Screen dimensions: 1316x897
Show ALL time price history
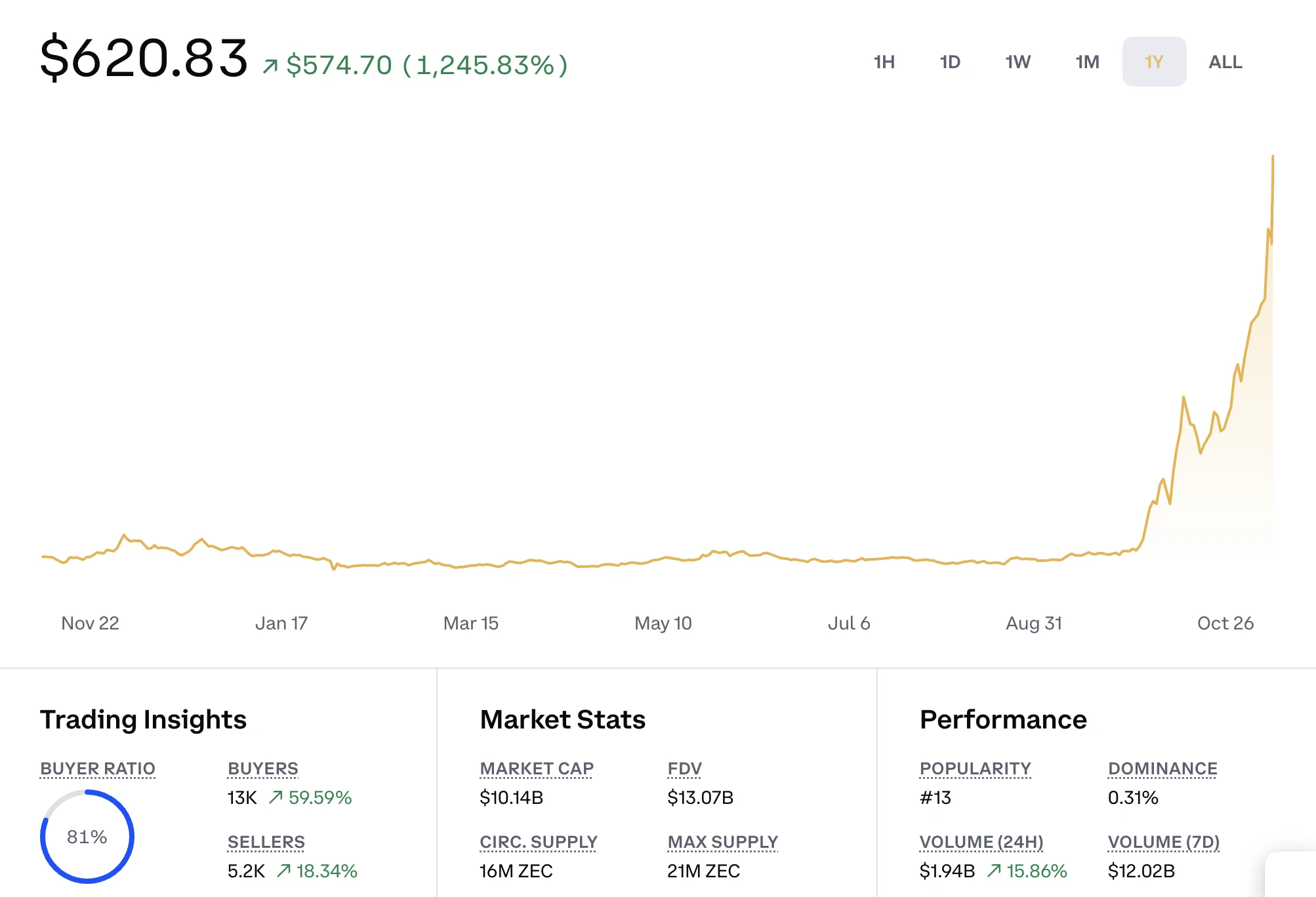(1225, 62)
